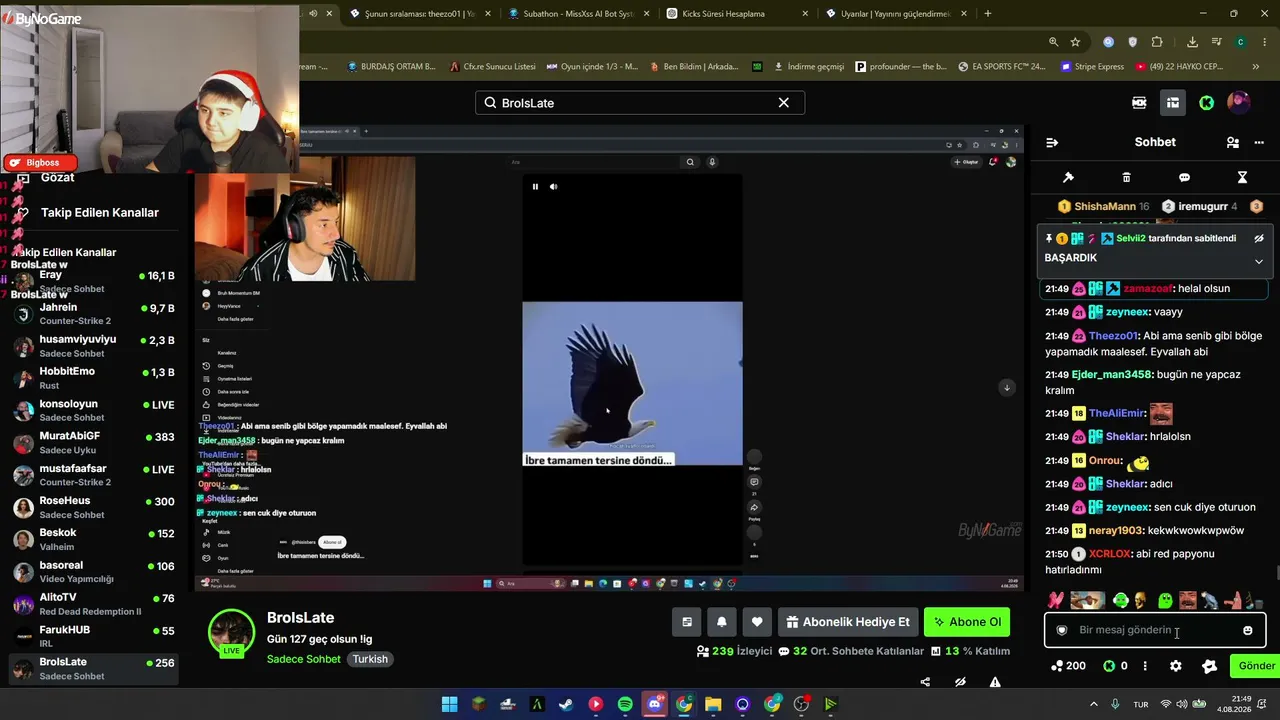The height and width of the screenshot is (720, 1280).
Task: Open the chat users list icon
Action: click(1233, 143)
